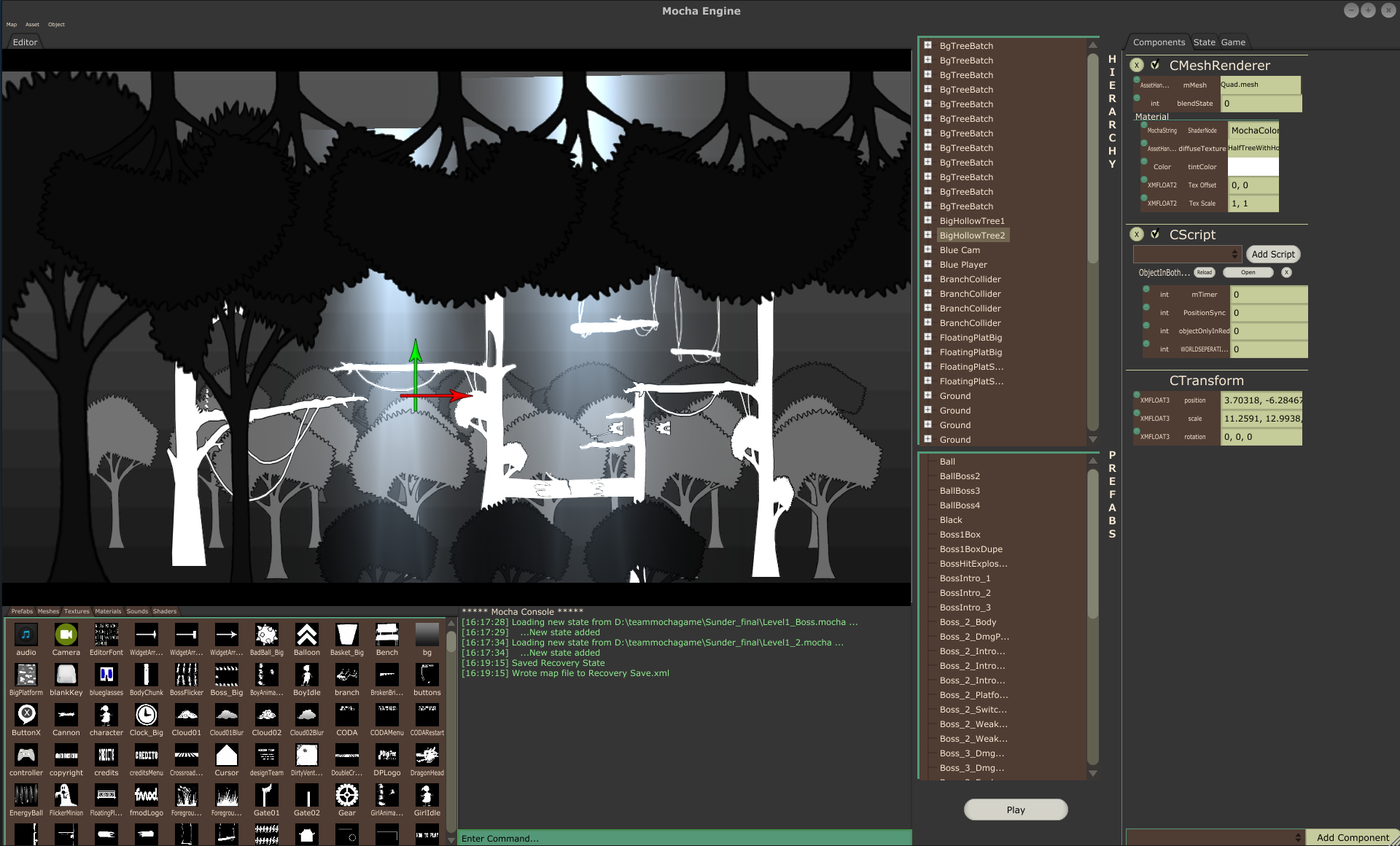Click the tintColor white color swatch
The height and width of the screenshot is (846, 1400).
(1253, 167)
